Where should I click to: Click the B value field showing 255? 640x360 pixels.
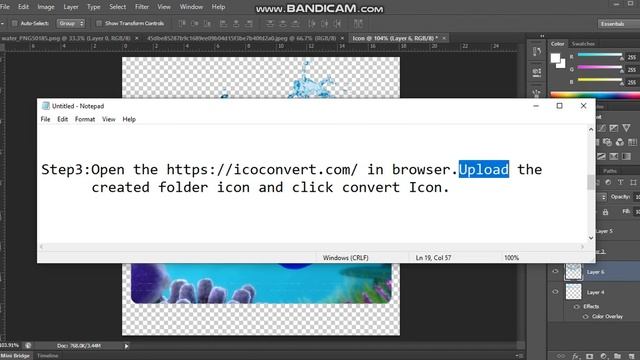click(632, 82)
